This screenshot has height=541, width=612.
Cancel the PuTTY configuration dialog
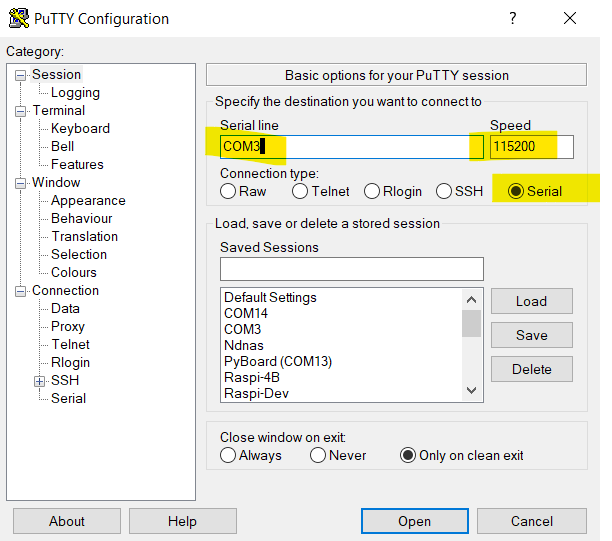532,521
